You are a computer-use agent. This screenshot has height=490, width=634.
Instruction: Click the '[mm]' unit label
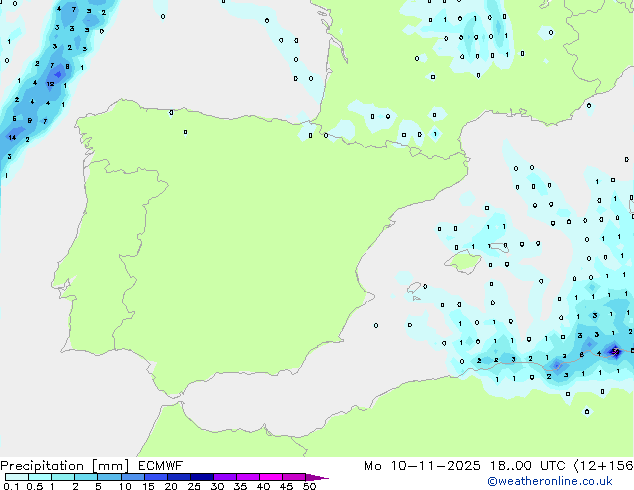tap(110, 466)
